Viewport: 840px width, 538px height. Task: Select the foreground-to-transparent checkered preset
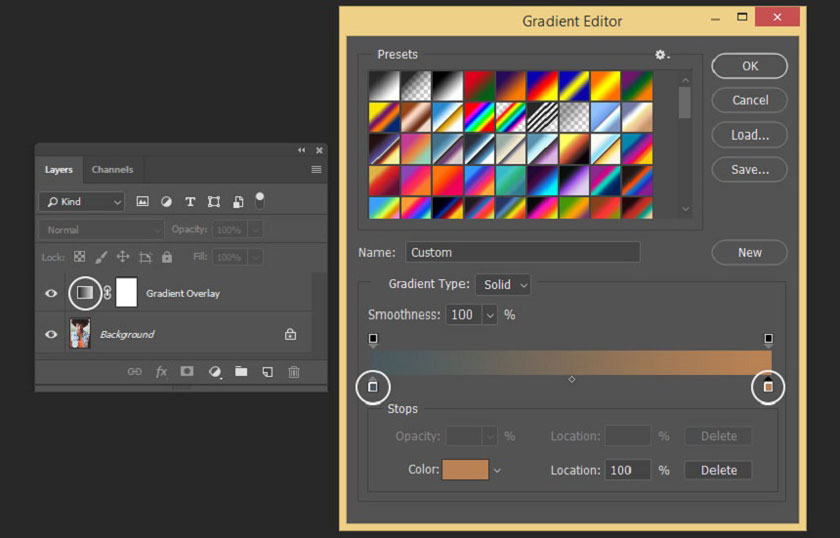pyautogui.click(x=416, y=86)
